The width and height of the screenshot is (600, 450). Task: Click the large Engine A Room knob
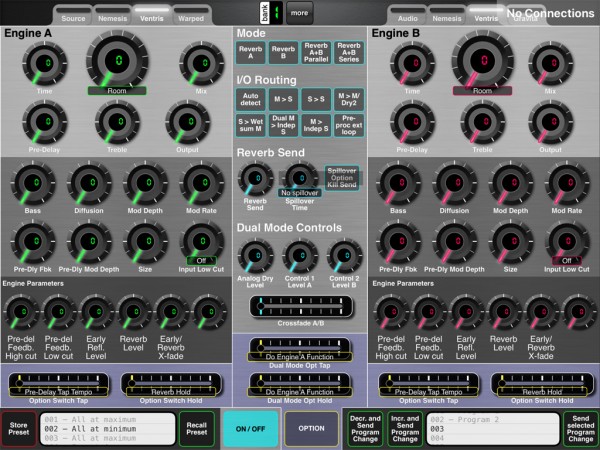coord(117,60)
